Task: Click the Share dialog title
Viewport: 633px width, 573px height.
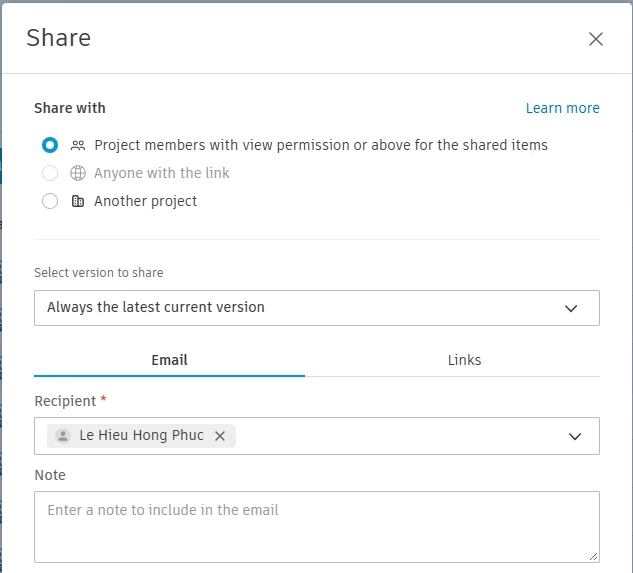Action: 59,38
